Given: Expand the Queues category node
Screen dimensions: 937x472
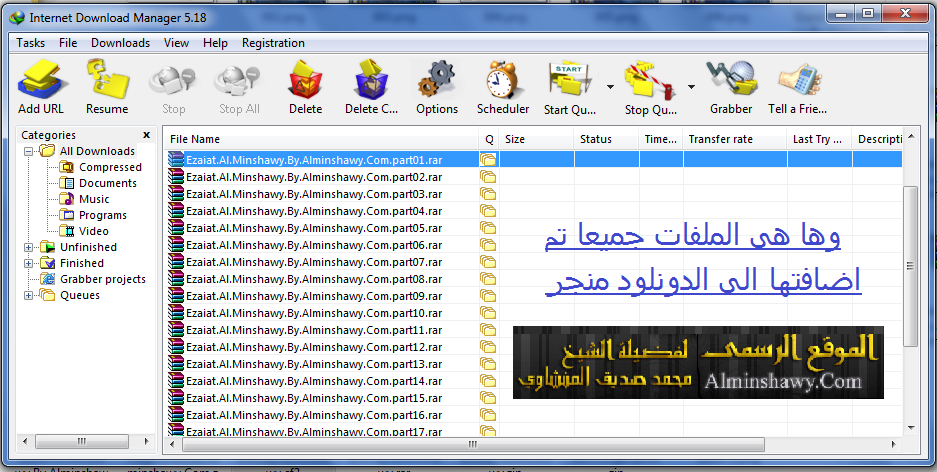Looking at the screenshot, I should point(28,295).
